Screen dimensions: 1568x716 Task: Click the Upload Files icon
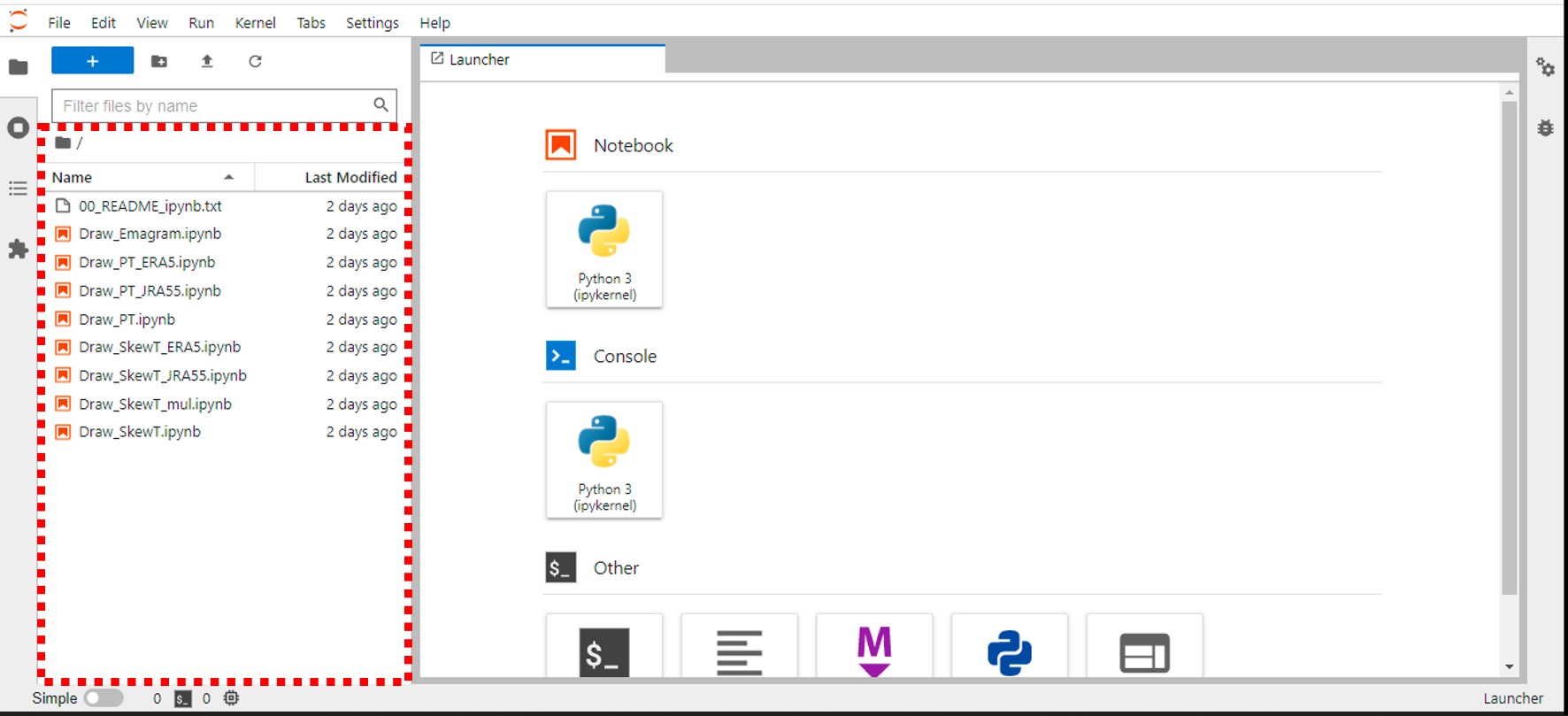click(x=207, y=61)
